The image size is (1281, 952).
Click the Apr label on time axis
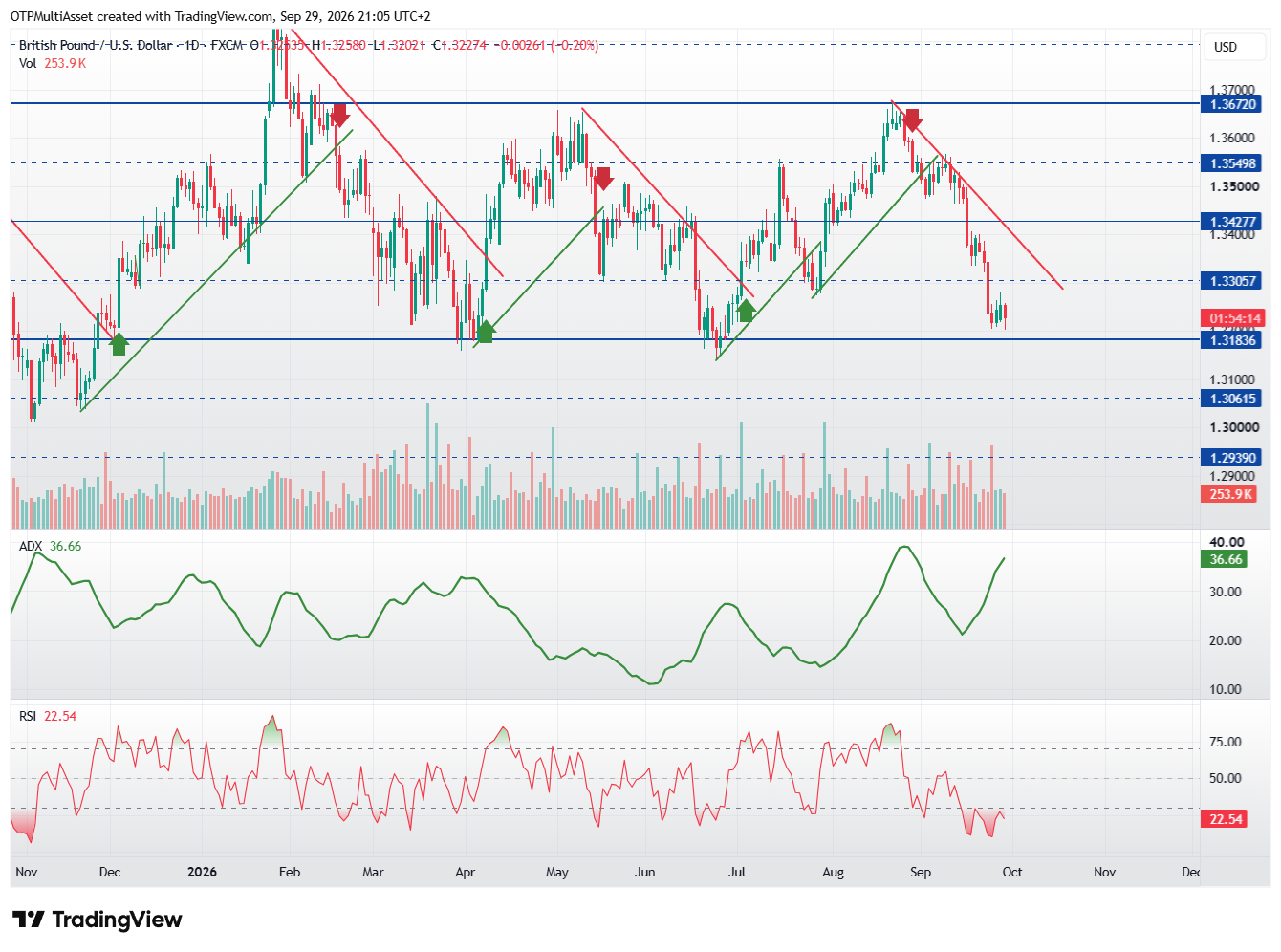(465, 872)
